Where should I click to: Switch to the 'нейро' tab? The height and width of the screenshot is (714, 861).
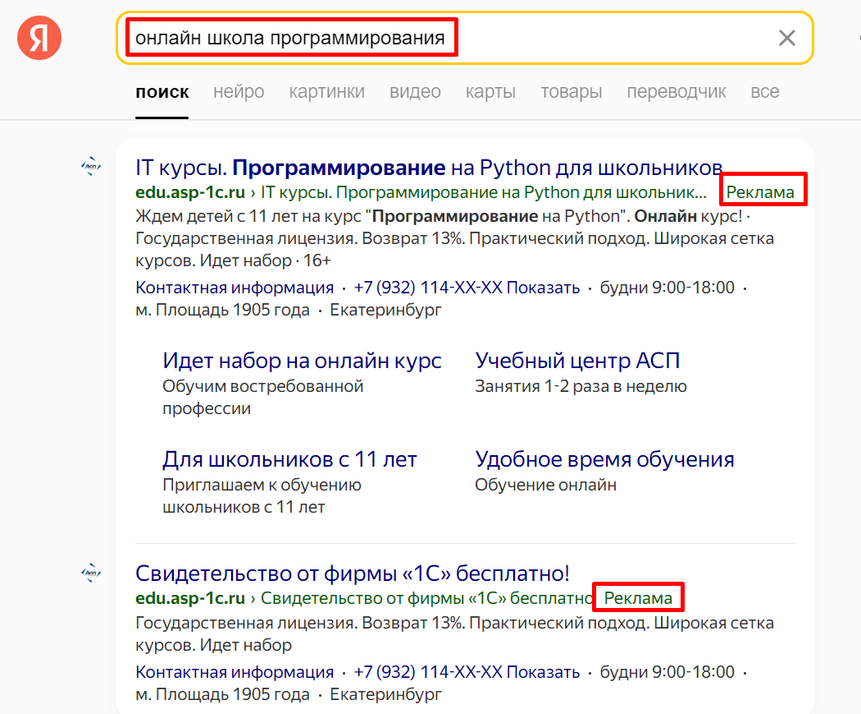239,92
